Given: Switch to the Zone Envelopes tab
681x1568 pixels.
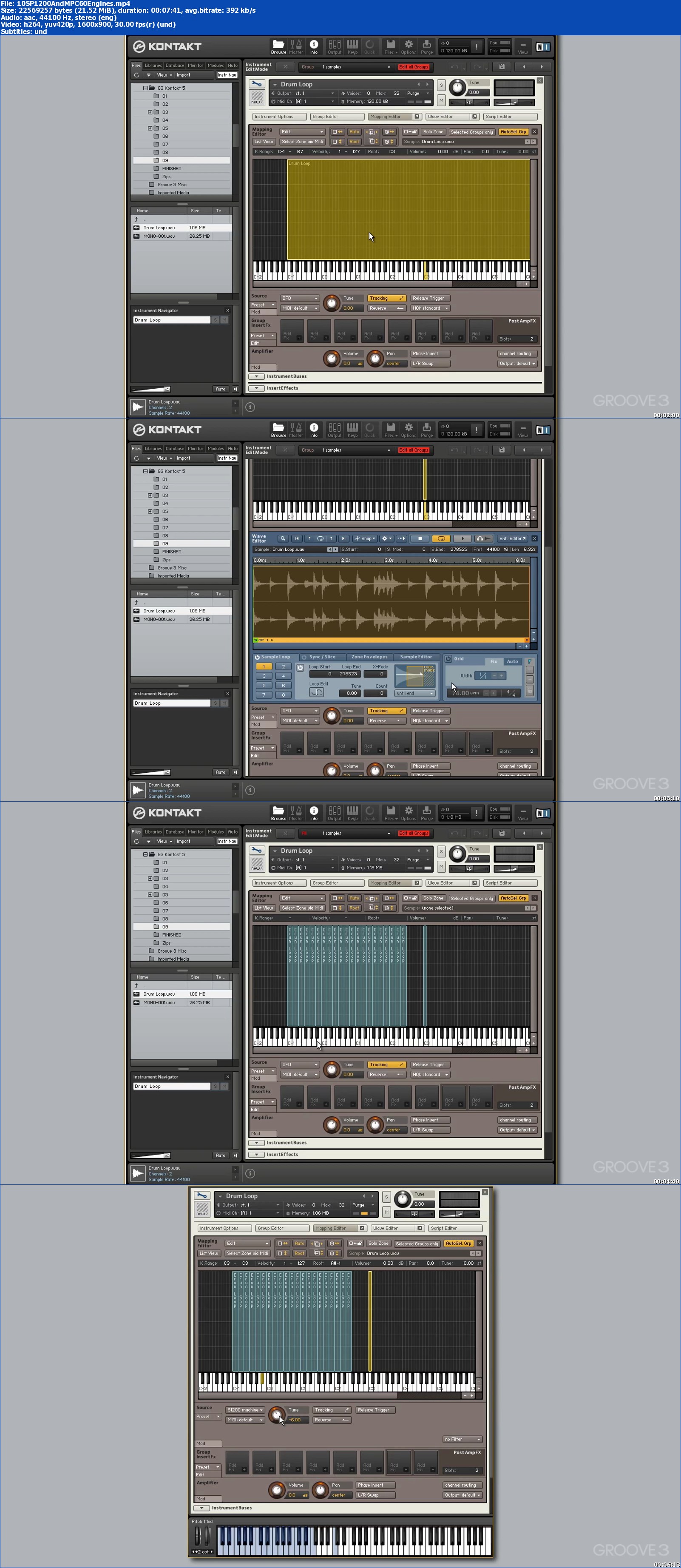Looking at the screenshot, I should pyautogui.click(x=369, y=657).
